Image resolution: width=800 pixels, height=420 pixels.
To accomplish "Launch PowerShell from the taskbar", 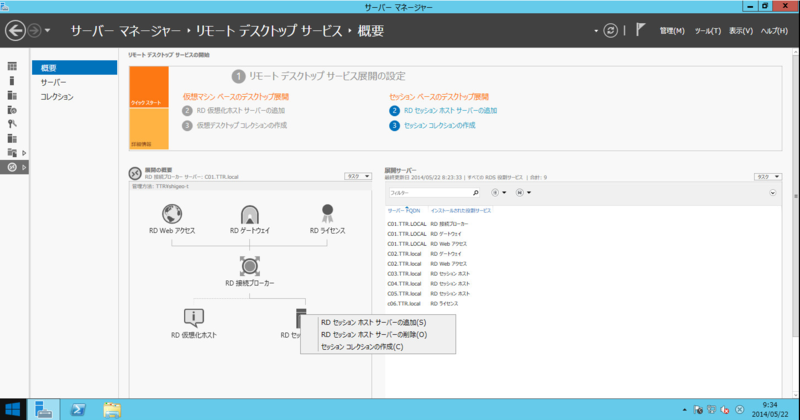I will click(x=78, y=409).
